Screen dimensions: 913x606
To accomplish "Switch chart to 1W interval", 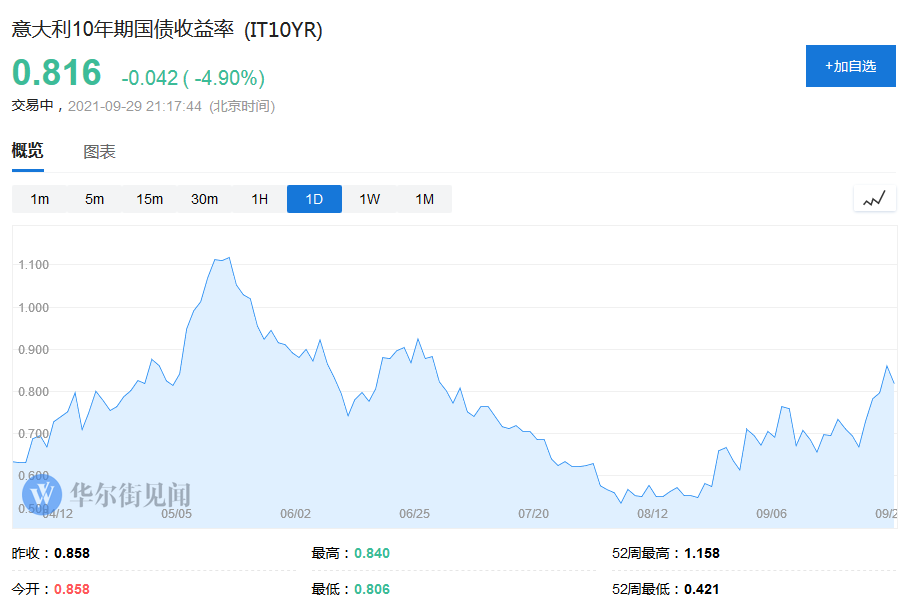I will pos(370,199).
